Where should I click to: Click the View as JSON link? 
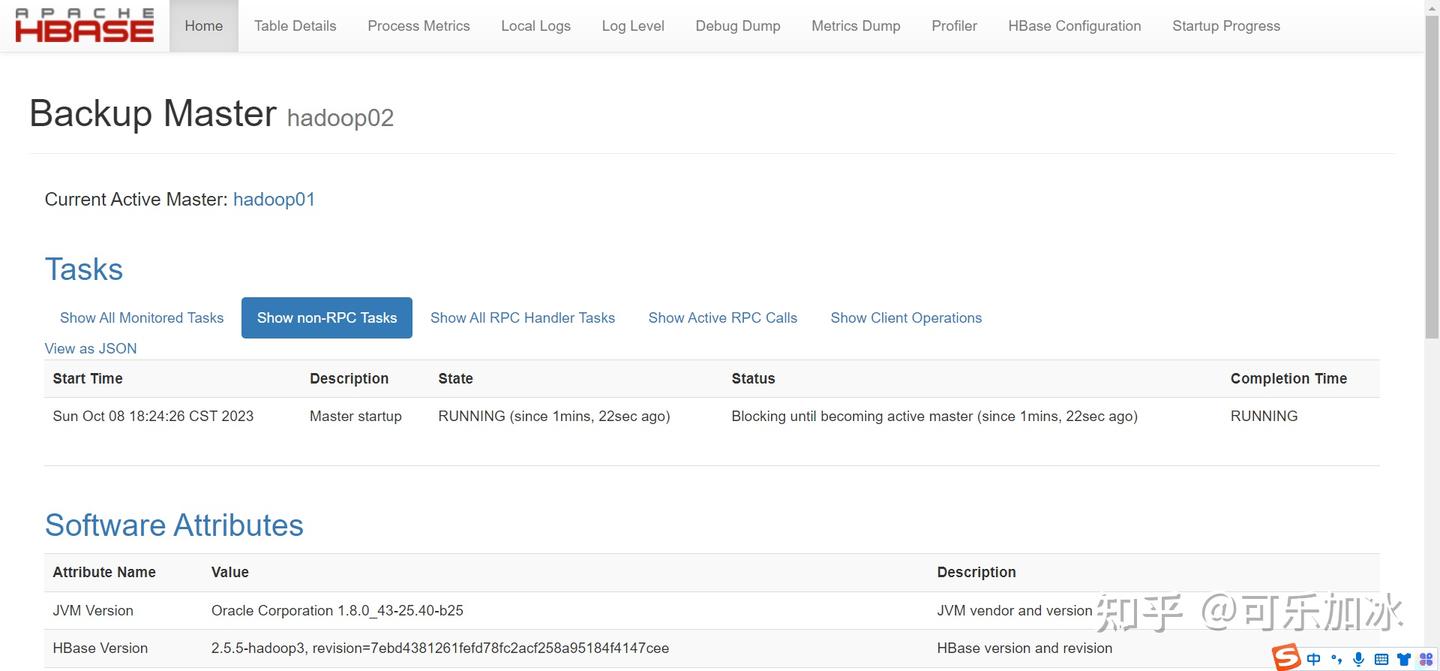coord(91,348)
